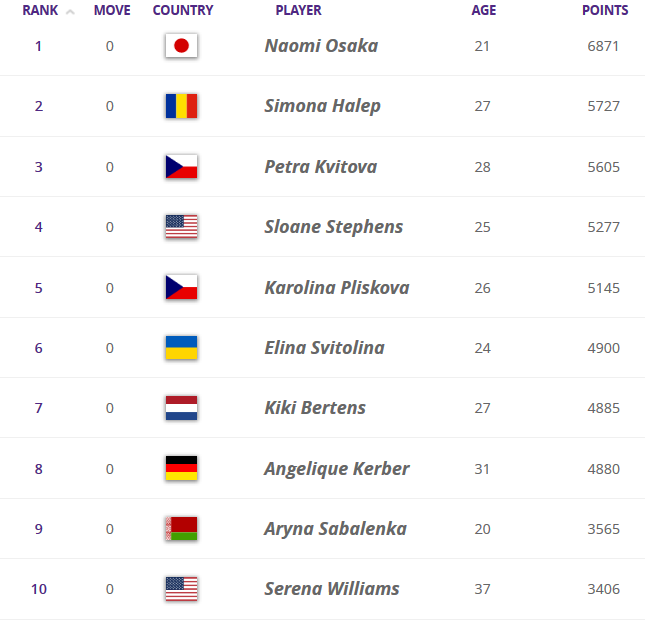Click the Czech flag beside Karolina Pliskova
Viewport: 645px width, 622px height.
181,288
